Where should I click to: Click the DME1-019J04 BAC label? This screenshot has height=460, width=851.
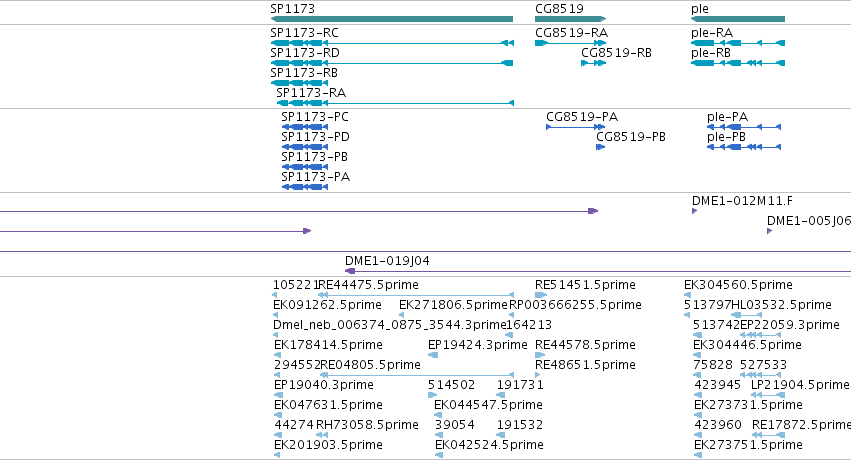[387, 261]
